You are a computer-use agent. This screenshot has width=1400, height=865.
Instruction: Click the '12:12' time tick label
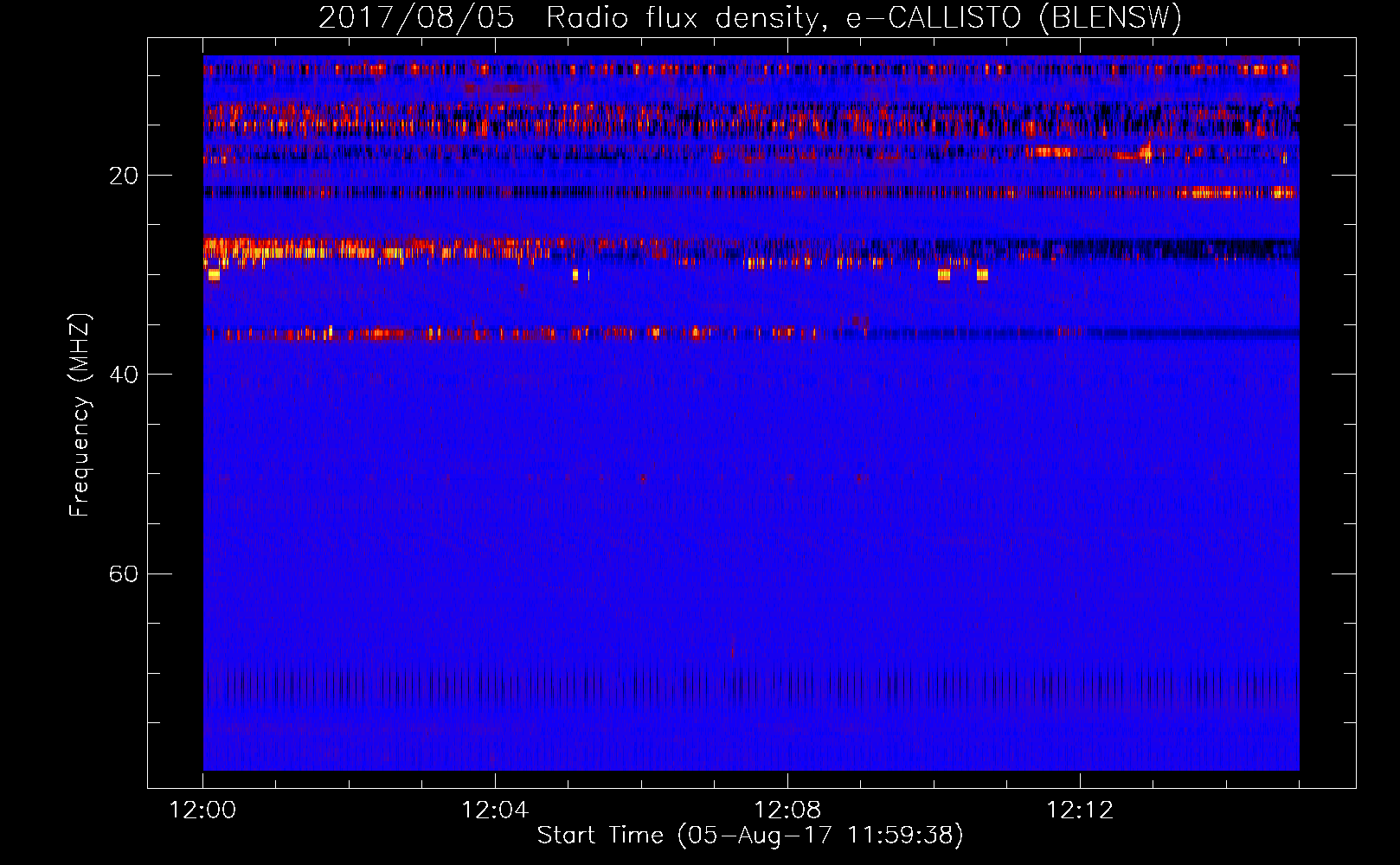point(1080,810)
